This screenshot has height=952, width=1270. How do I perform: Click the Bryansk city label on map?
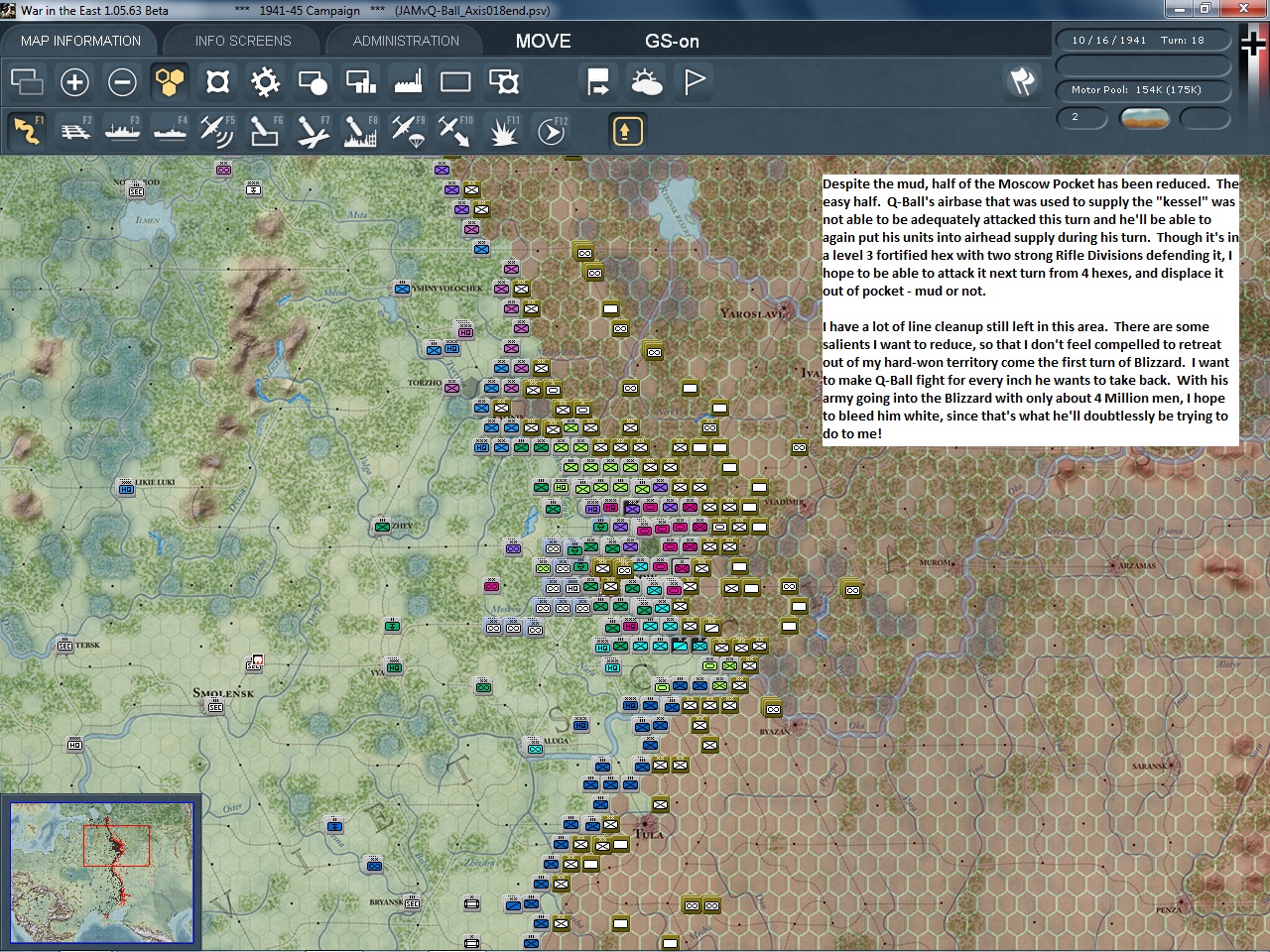386,902
